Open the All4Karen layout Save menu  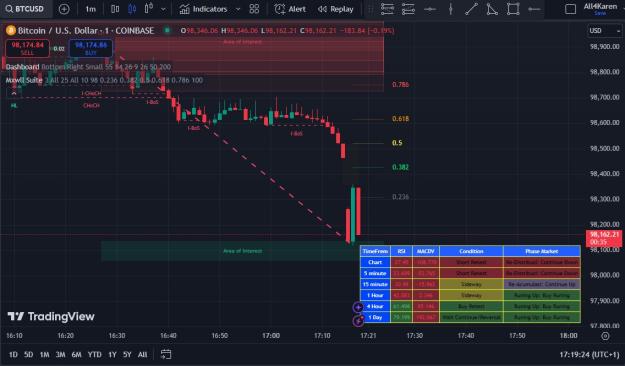[600, 9]
